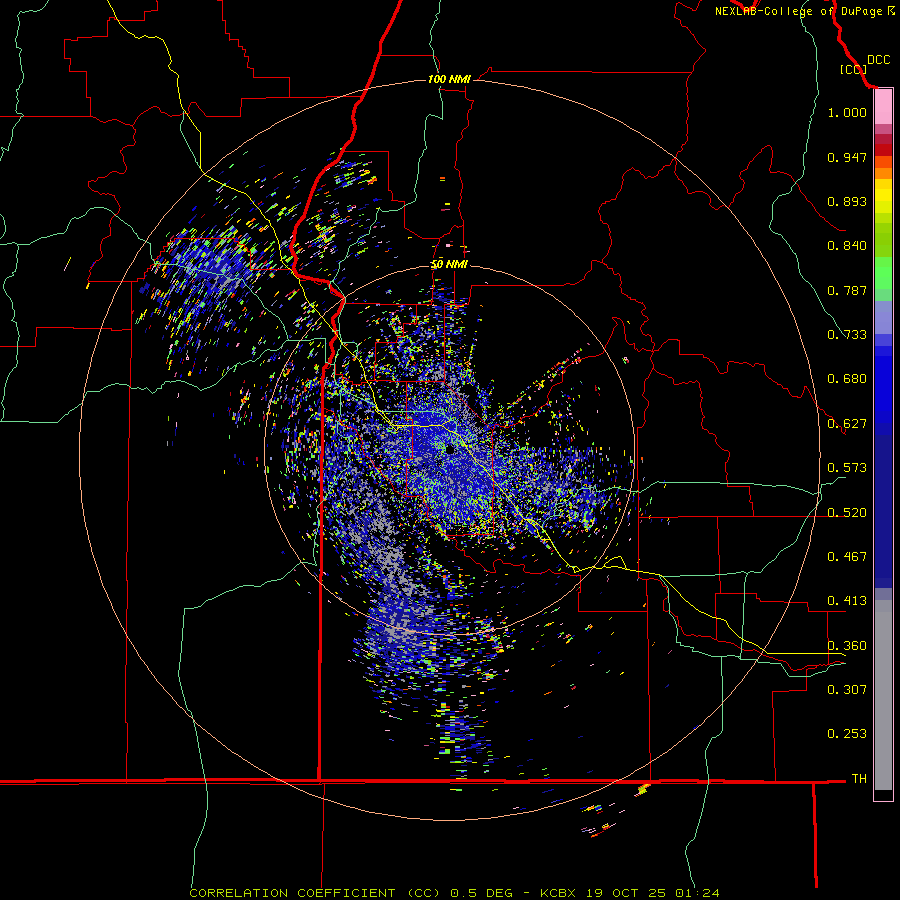This screenshot has width=900, height=900.
Task: Select the 19 OCT 25 date text
Action: coord(626,893)
